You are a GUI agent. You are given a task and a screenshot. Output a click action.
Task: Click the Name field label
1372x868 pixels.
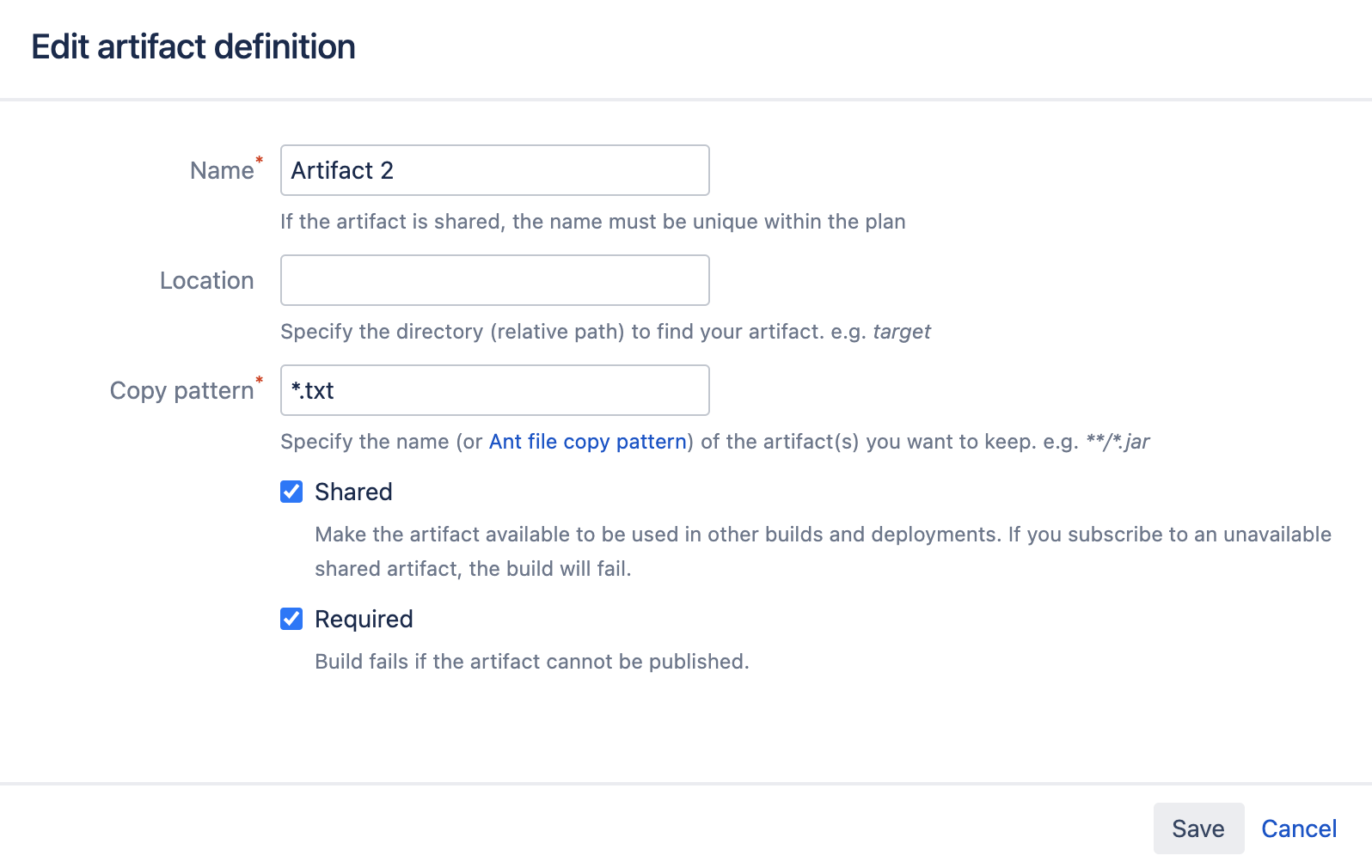(x=220, y=170)
